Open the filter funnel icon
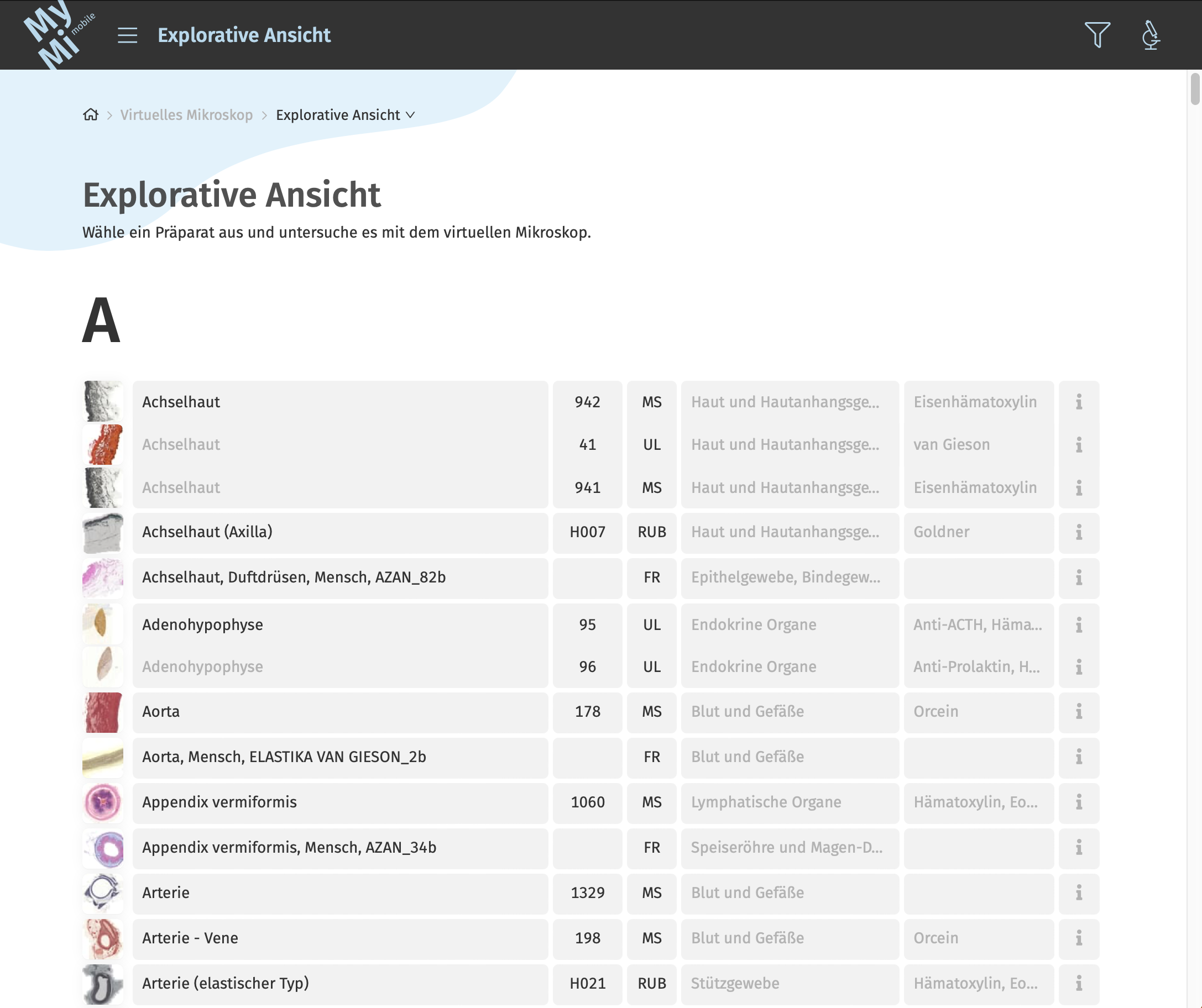 click(1097, 35)
